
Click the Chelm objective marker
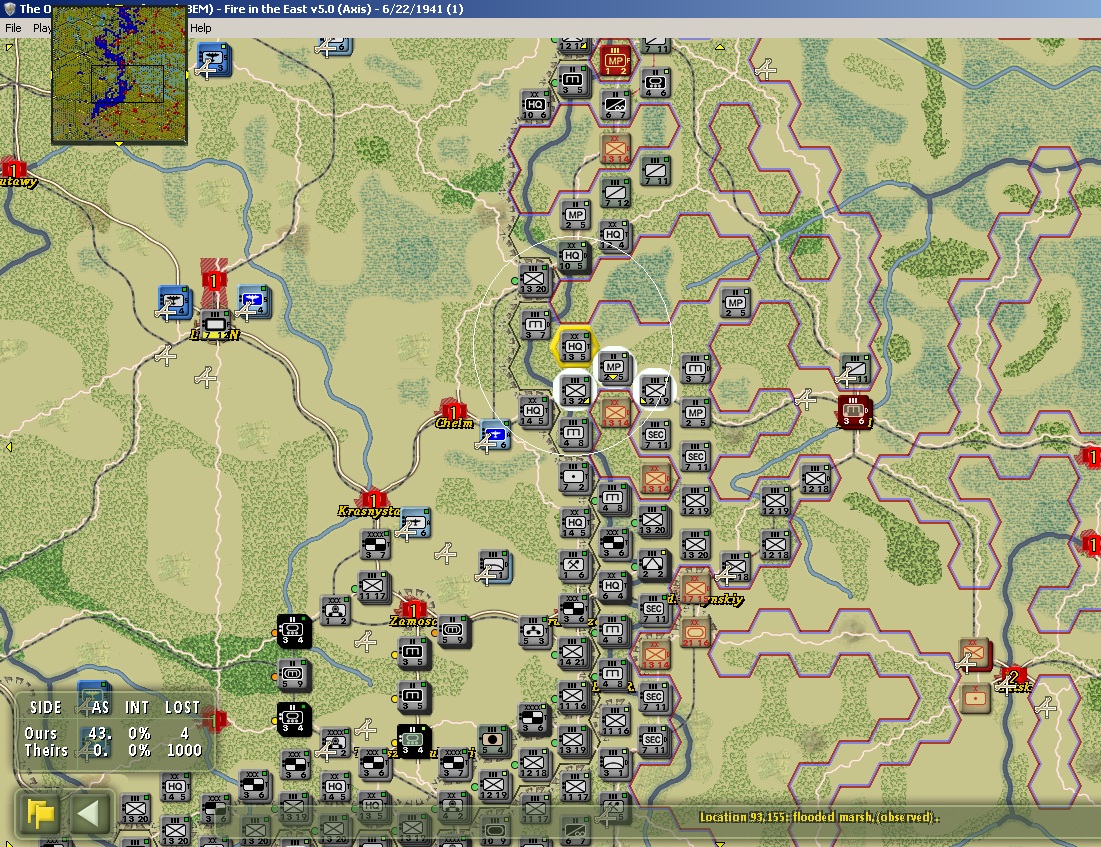tap(453, 411)
